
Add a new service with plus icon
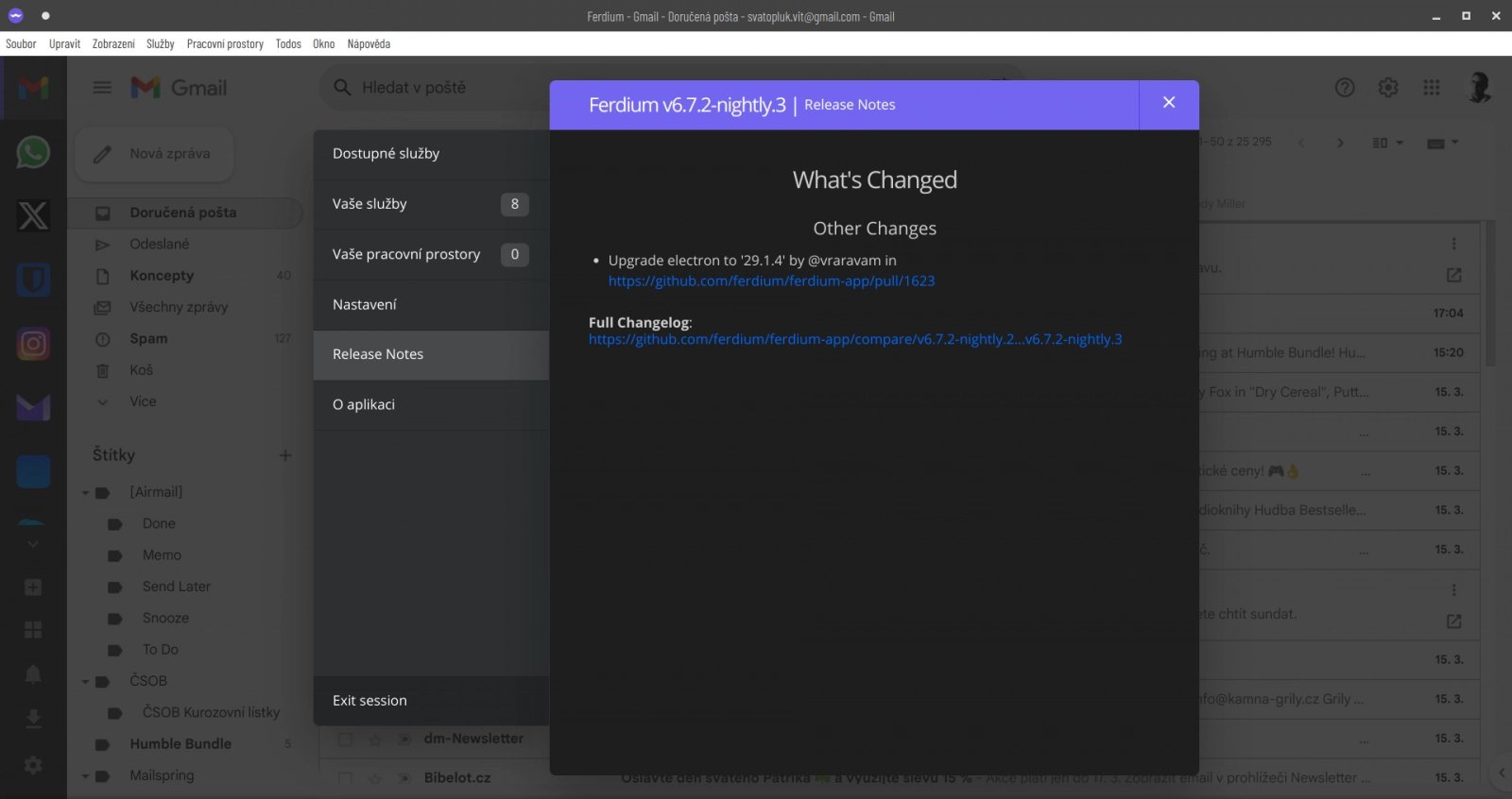[x=33, y=587]
